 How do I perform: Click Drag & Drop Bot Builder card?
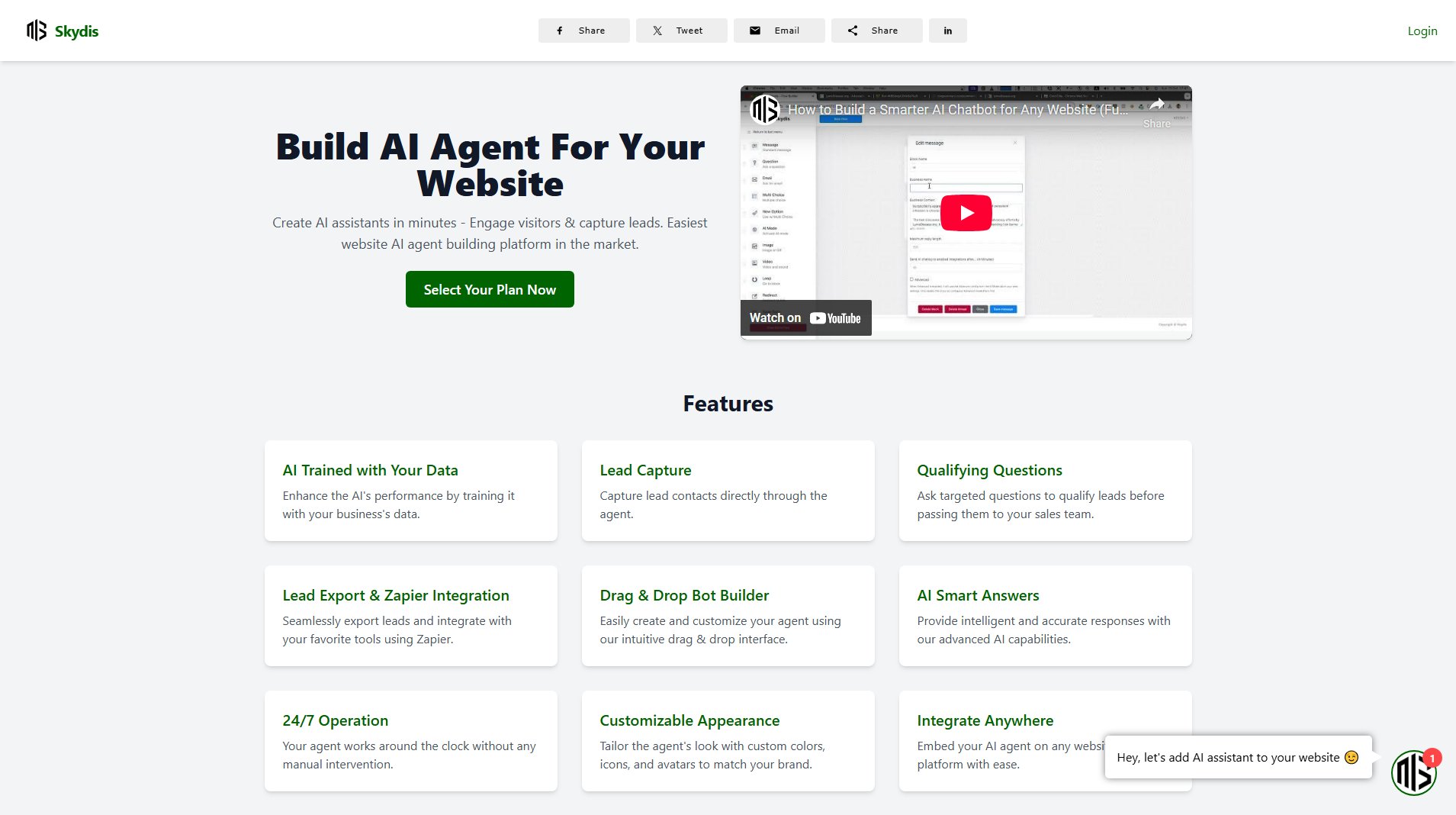(x=728, y=616)
